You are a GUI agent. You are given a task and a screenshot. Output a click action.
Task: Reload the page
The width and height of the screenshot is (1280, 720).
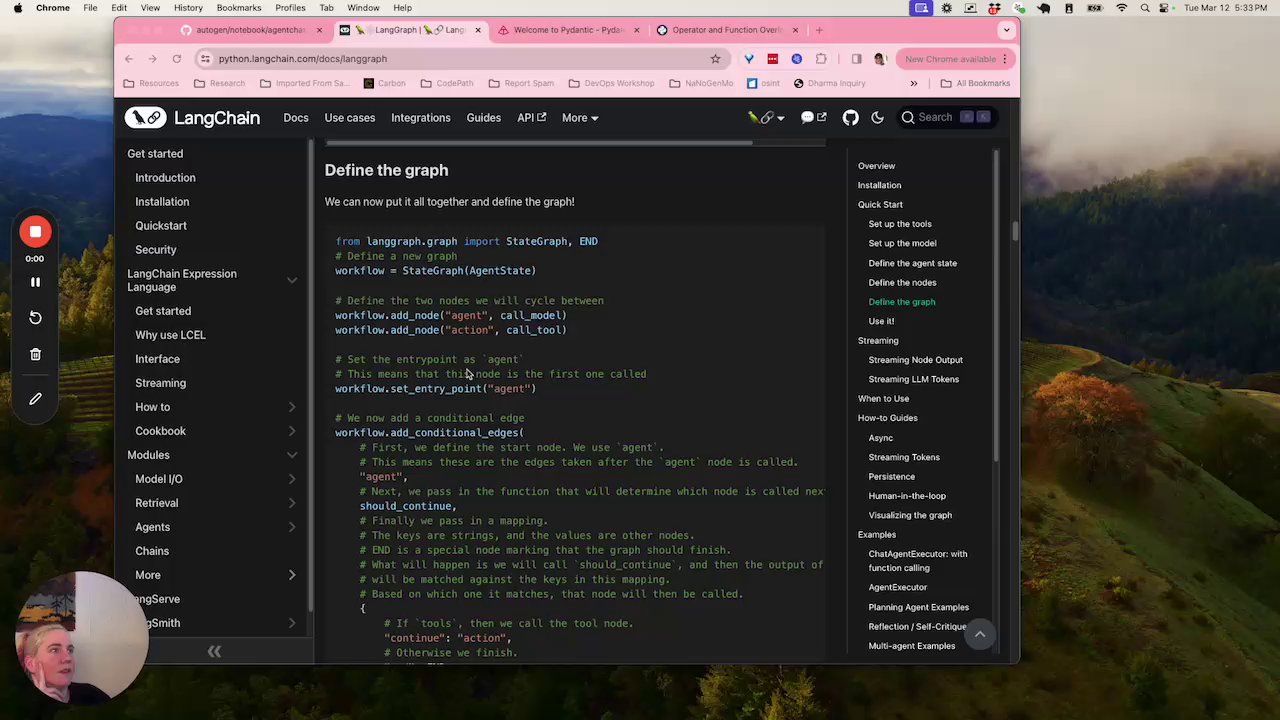[177, 59]
